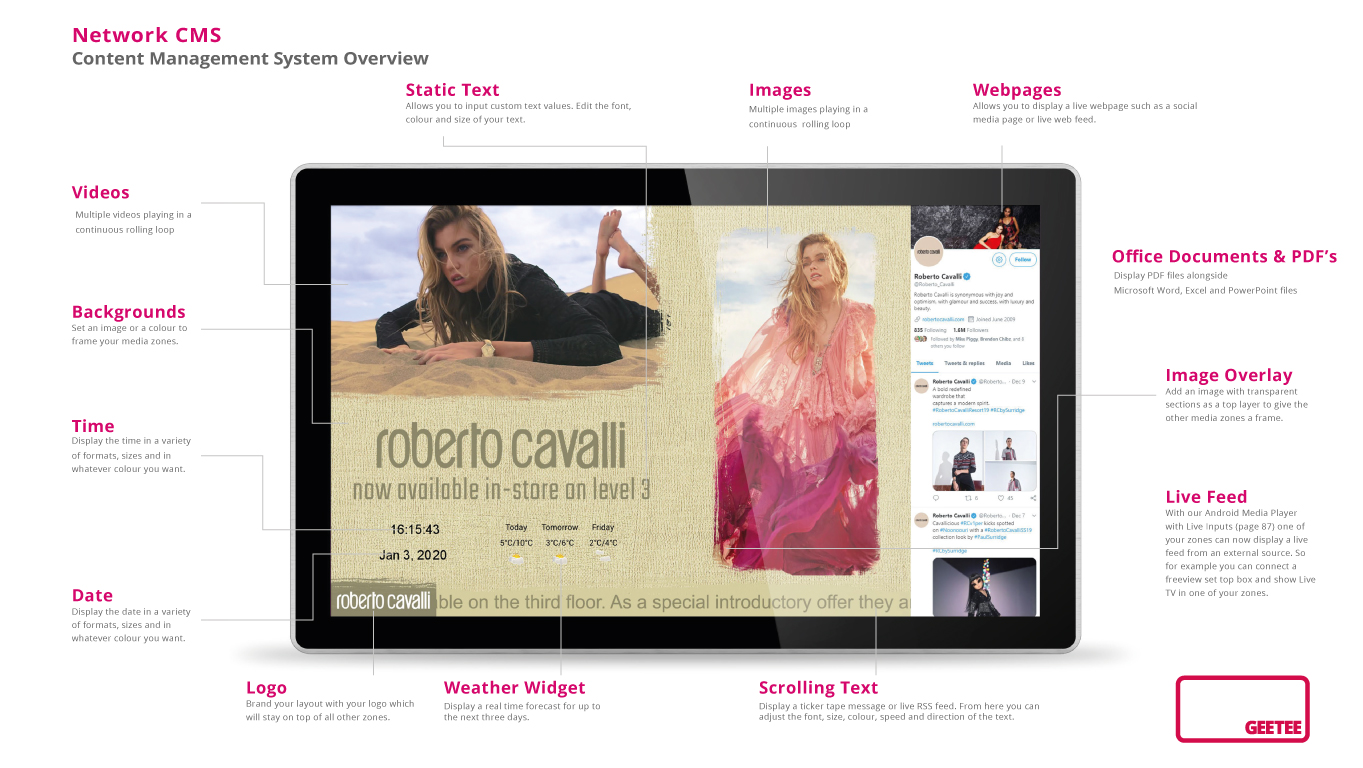Click the 'Backgrounds' heading
This screenshot has width=1363, height=768.
tap(129, 312)
